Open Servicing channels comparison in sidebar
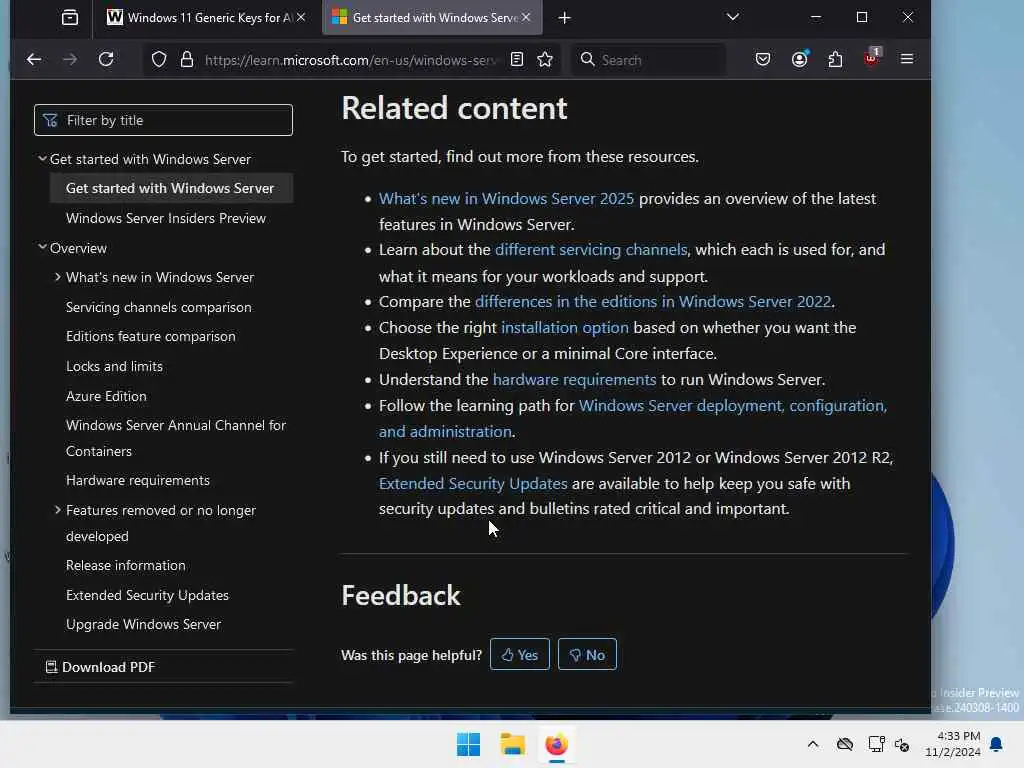This screenshot has height=768, width=1024. point(159,307)
